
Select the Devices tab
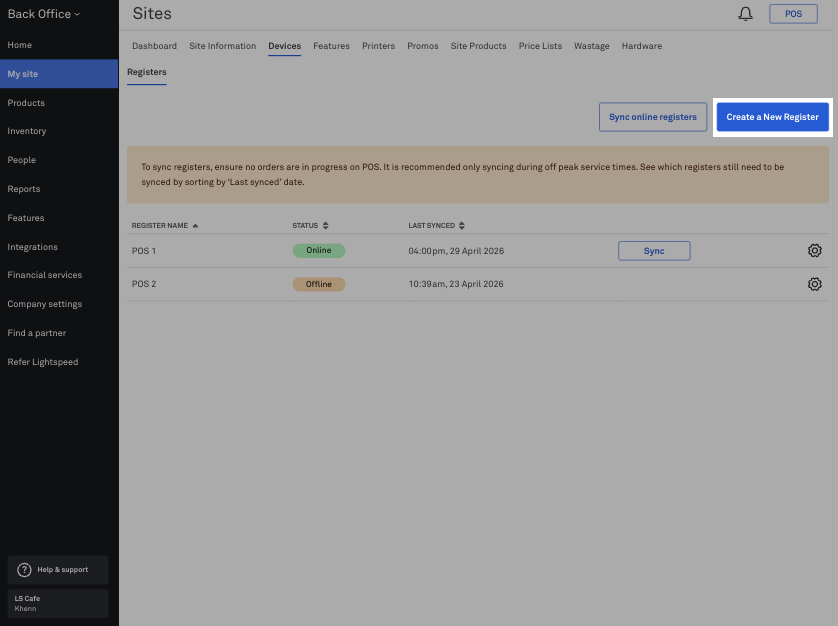point(284,46)
